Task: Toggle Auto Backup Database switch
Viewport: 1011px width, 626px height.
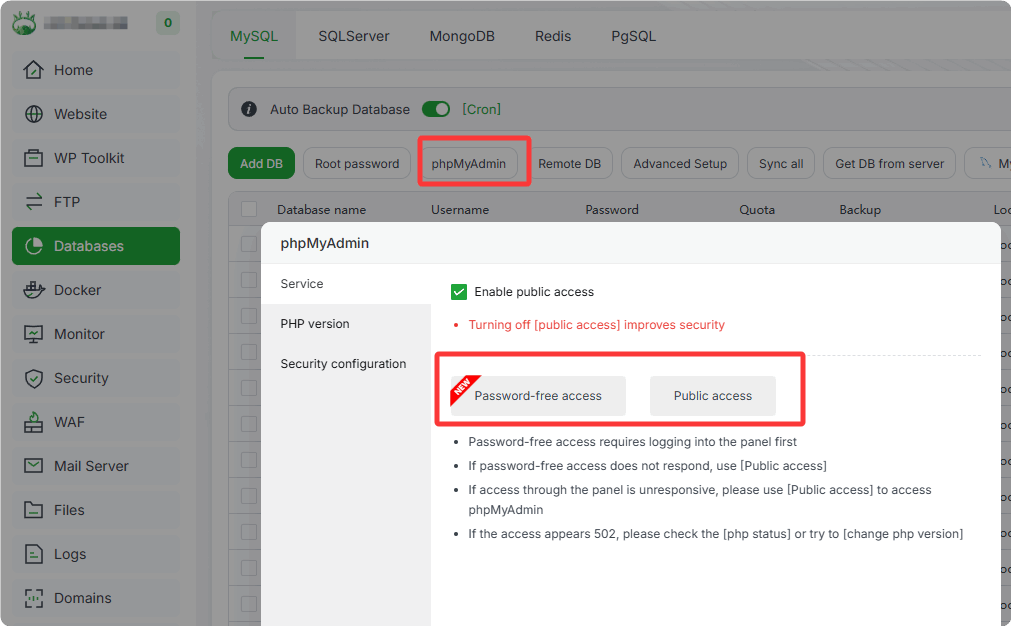Action: pyautogui.click(x=436, y=109)
